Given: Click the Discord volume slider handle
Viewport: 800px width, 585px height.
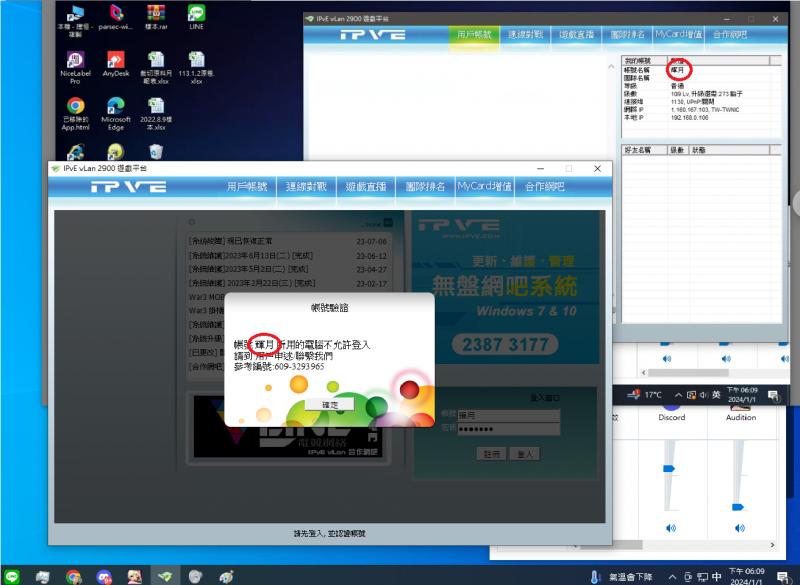Looking at the screenshot, I should click(669, 468).
